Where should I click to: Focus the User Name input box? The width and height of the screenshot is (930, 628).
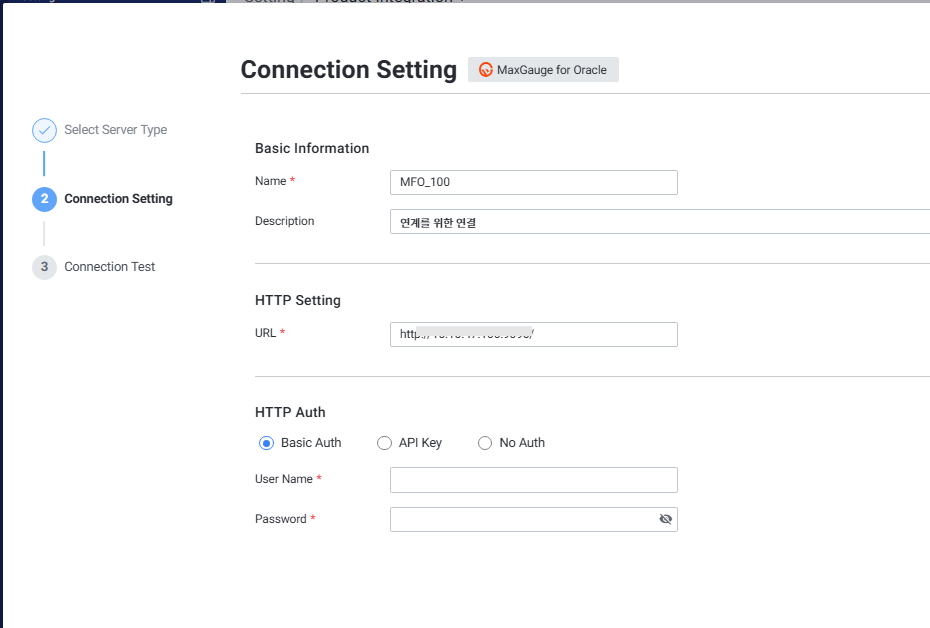pos(533,480)
